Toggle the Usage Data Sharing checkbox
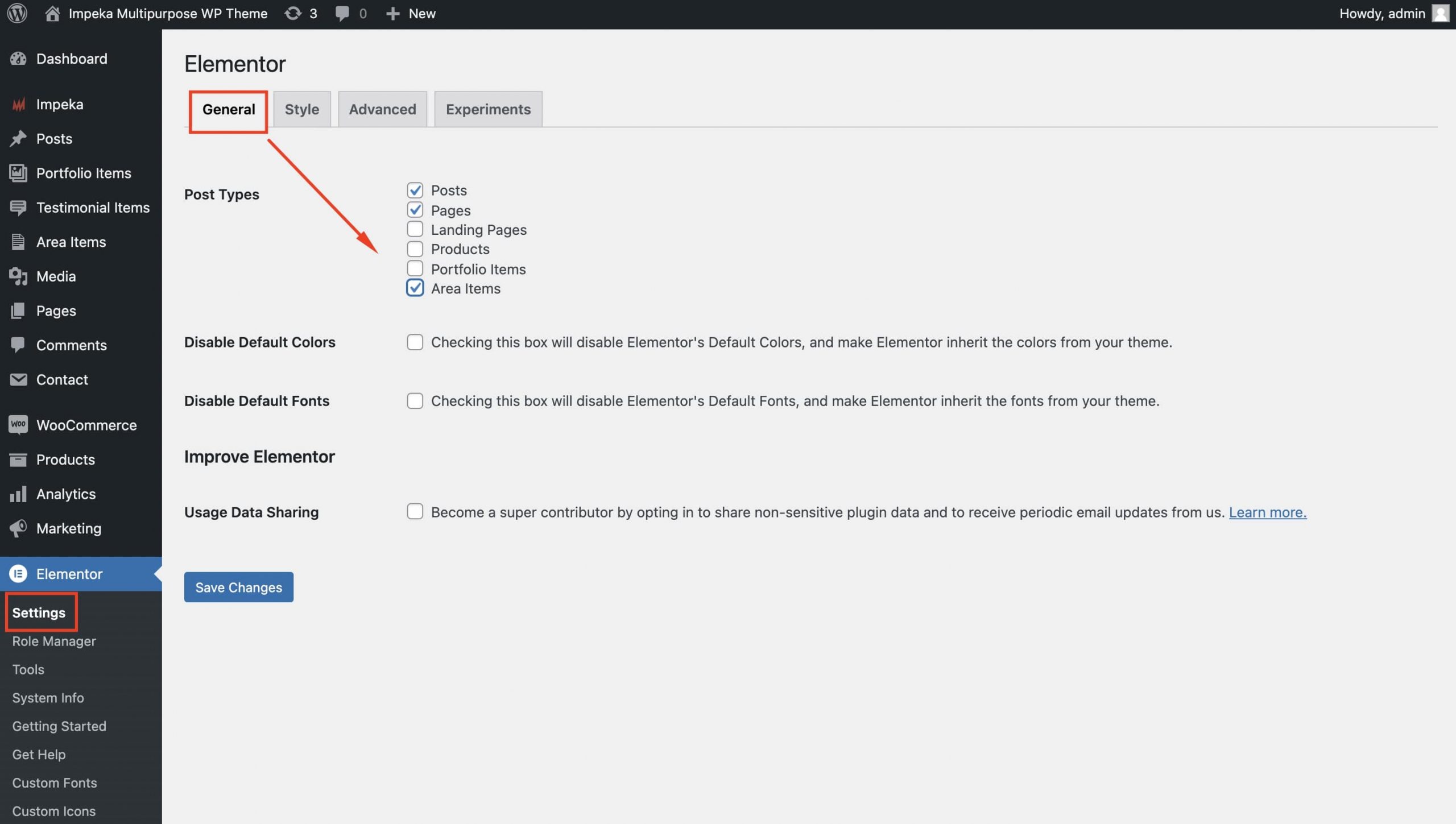This screenshot has height=824, width=1456. pos(415,511)
